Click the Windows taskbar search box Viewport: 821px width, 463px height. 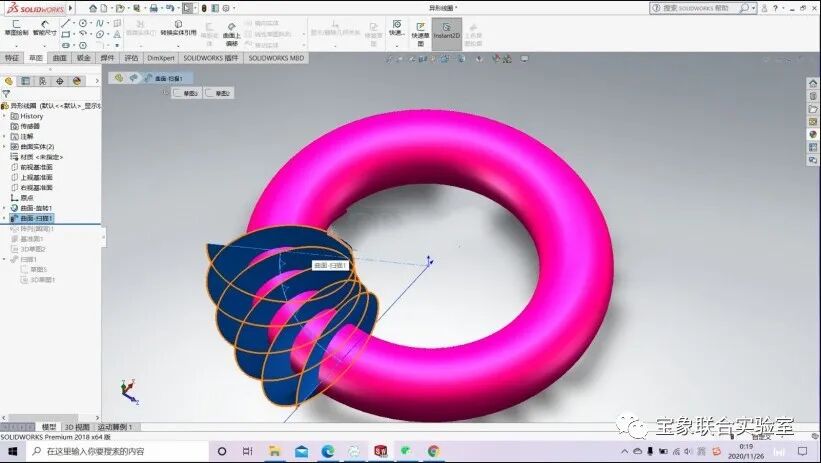(119, 451)
